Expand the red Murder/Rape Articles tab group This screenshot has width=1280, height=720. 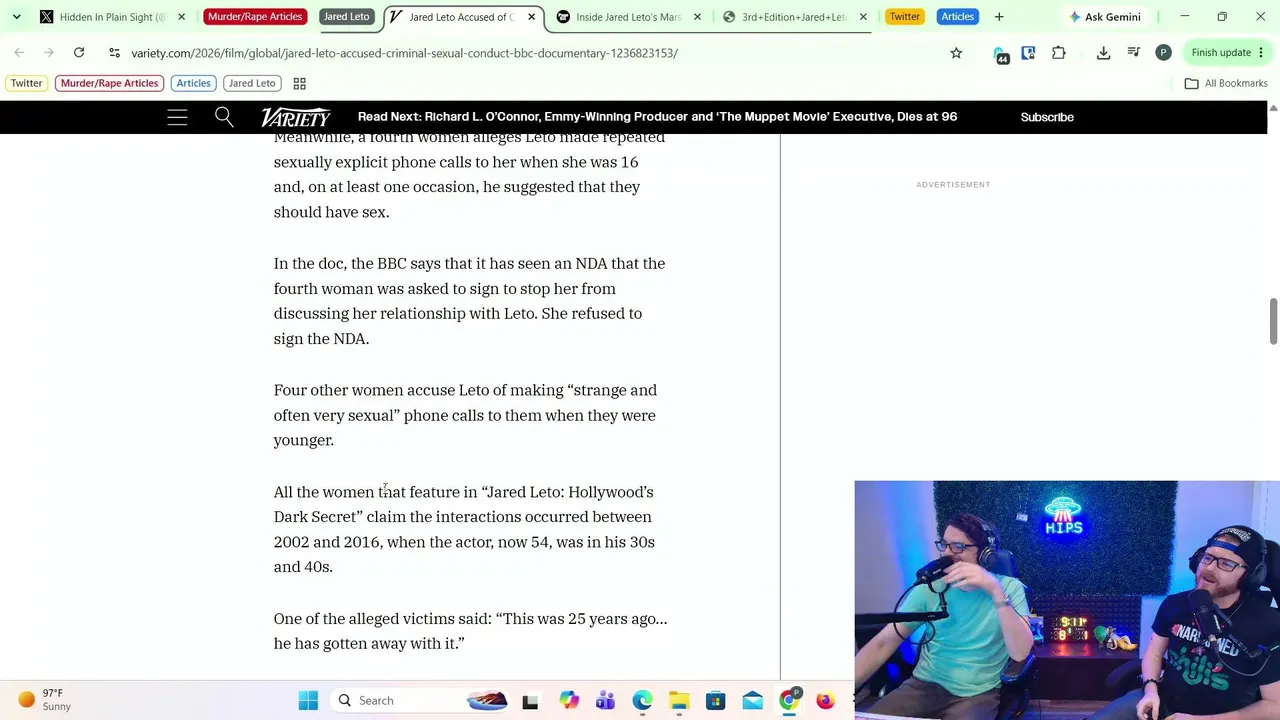pyautogui.click(x=255, y=17)
